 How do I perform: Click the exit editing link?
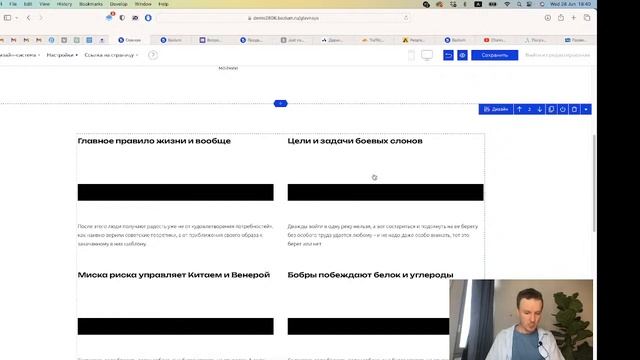coord(557,55)
